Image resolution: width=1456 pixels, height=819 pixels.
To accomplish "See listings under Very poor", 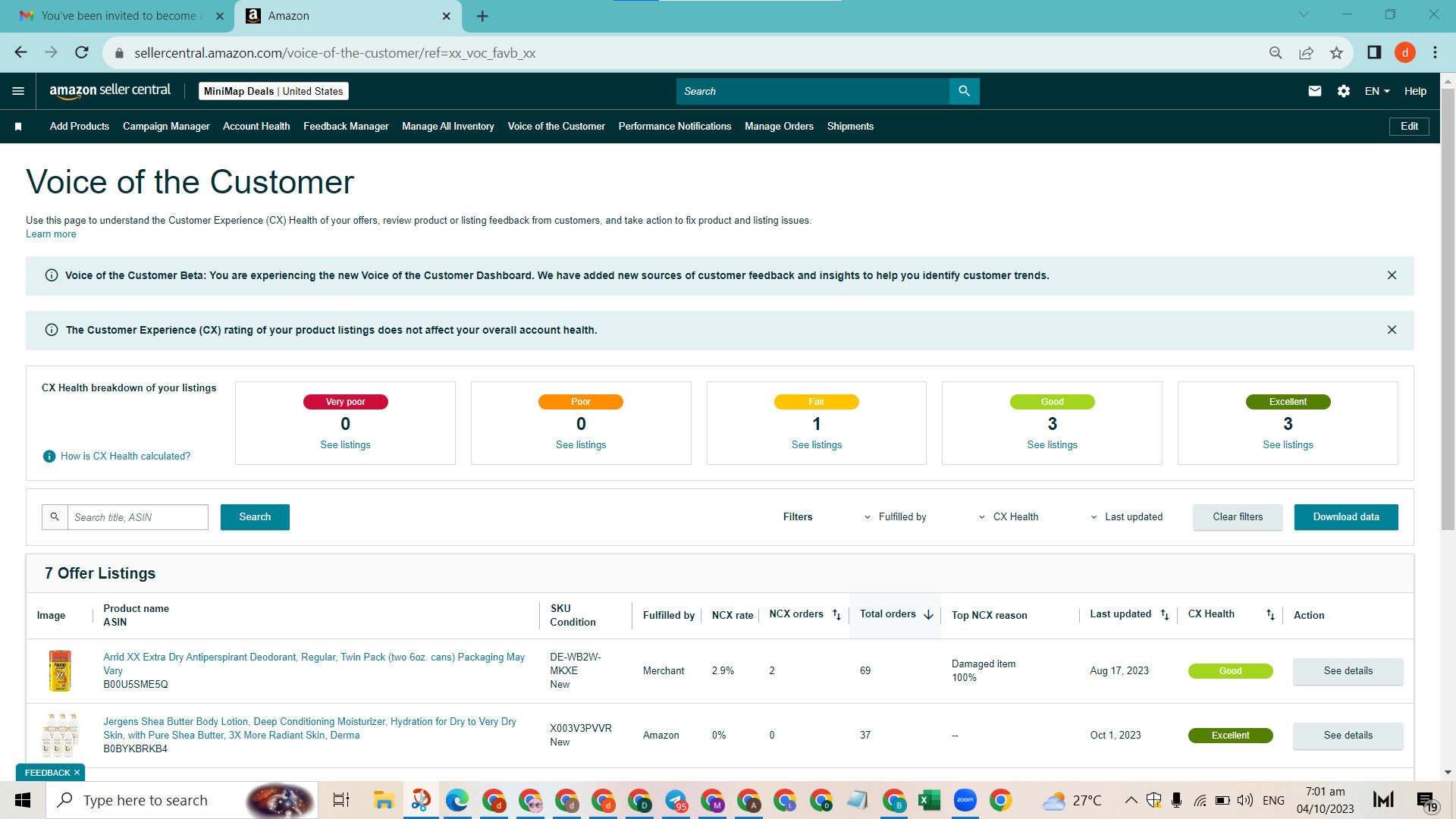I will tap(345, 445).
